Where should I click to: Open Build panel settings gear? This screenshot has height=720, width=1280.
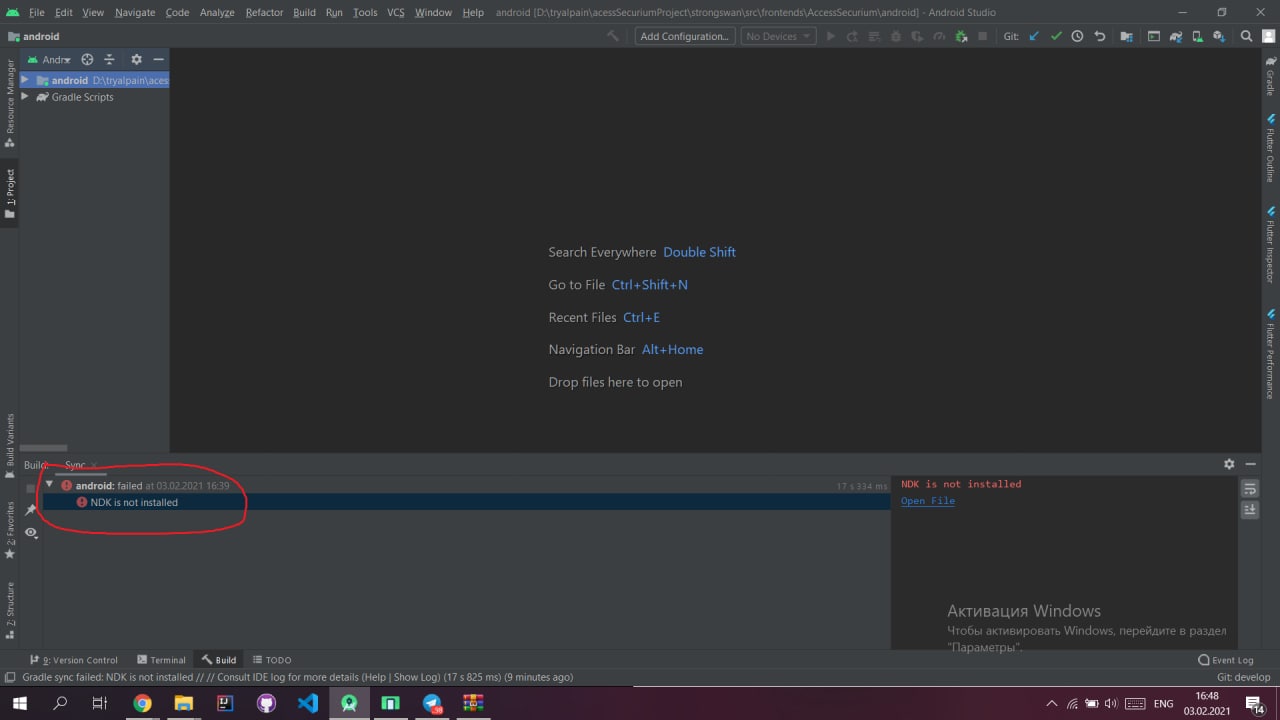point(1229,464)
